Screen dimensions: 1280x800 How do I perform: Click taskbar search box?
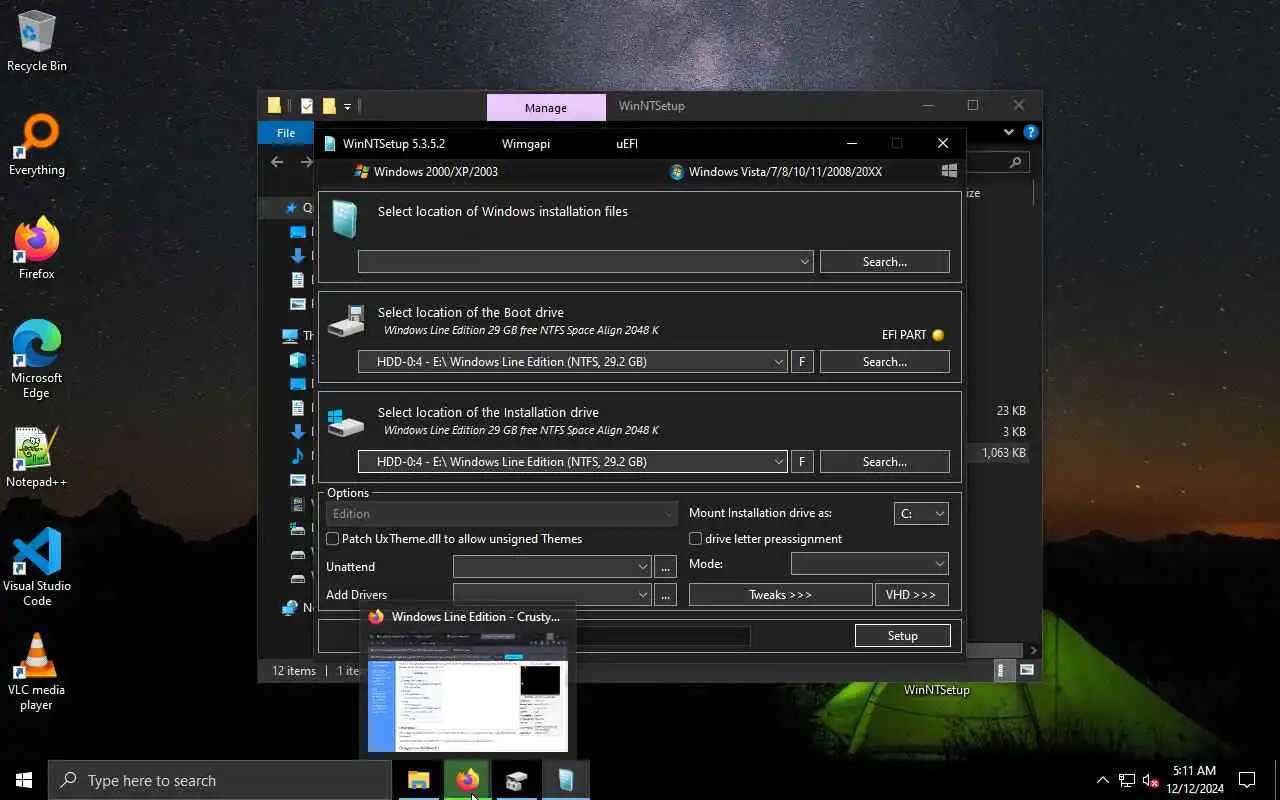tap(219, 780)
